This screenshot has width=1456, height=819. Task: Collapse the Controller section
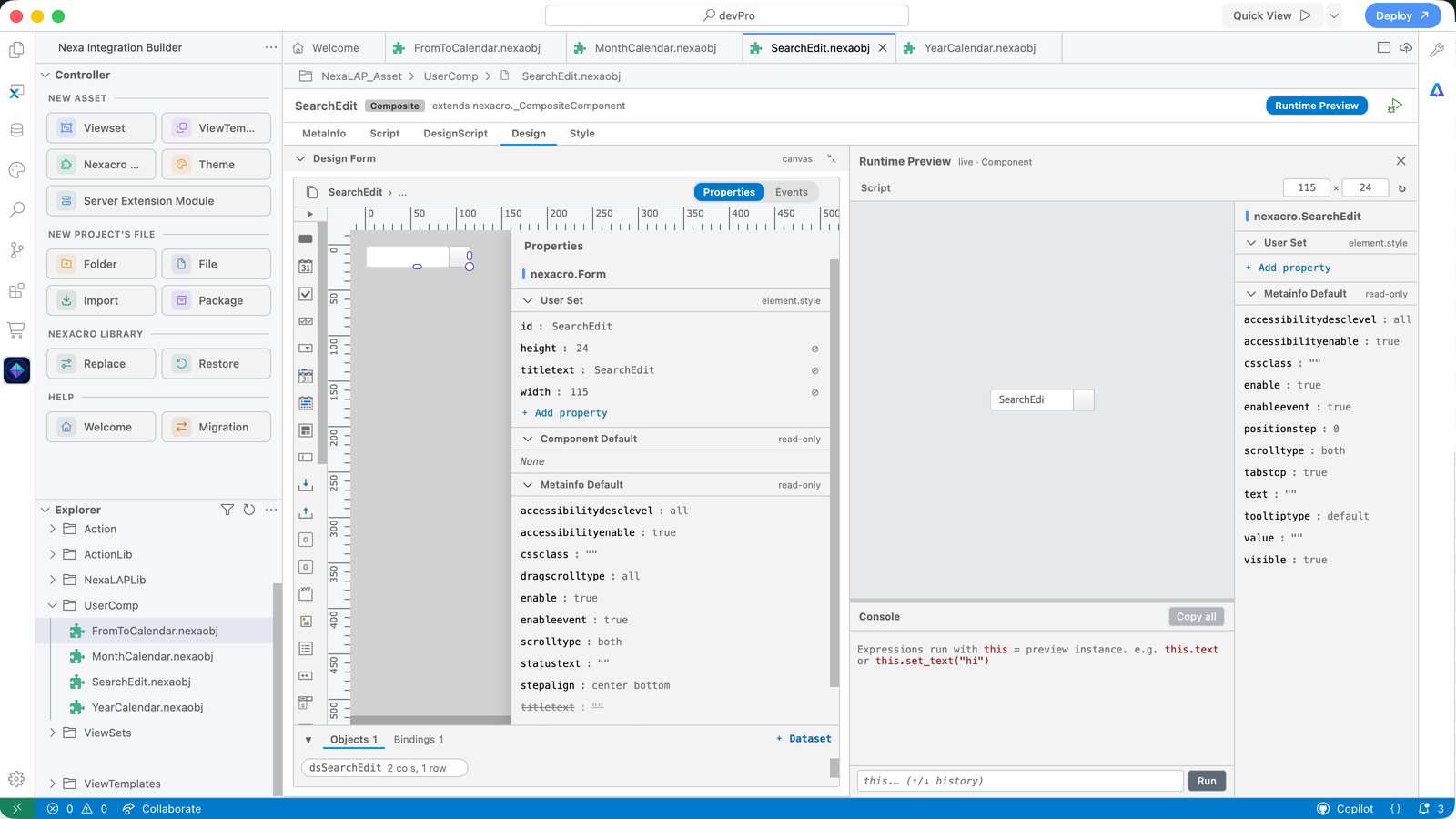tap(45, 75)
